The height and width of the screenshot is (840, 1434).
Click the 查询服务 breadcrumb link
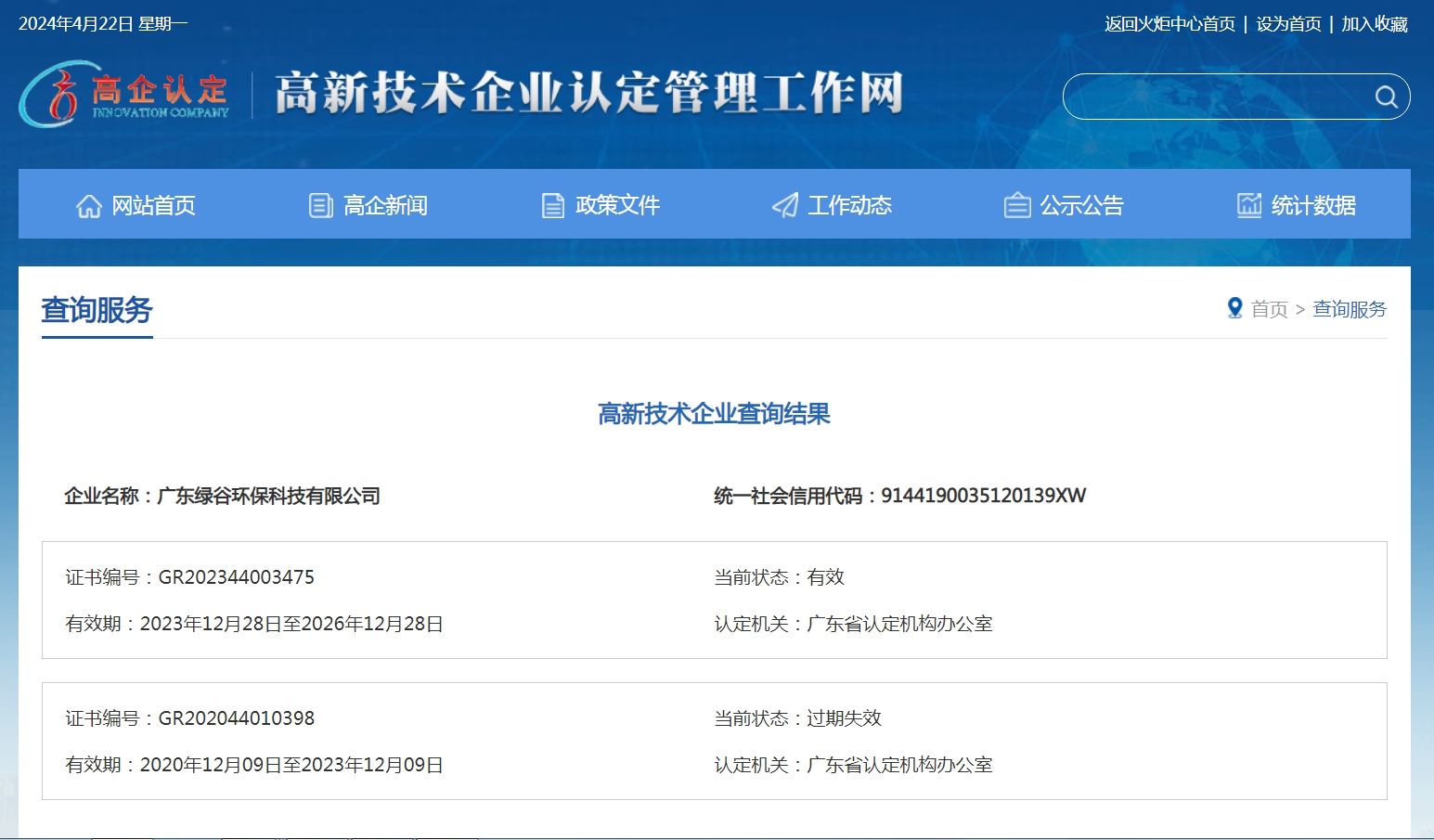point(1350,309)
